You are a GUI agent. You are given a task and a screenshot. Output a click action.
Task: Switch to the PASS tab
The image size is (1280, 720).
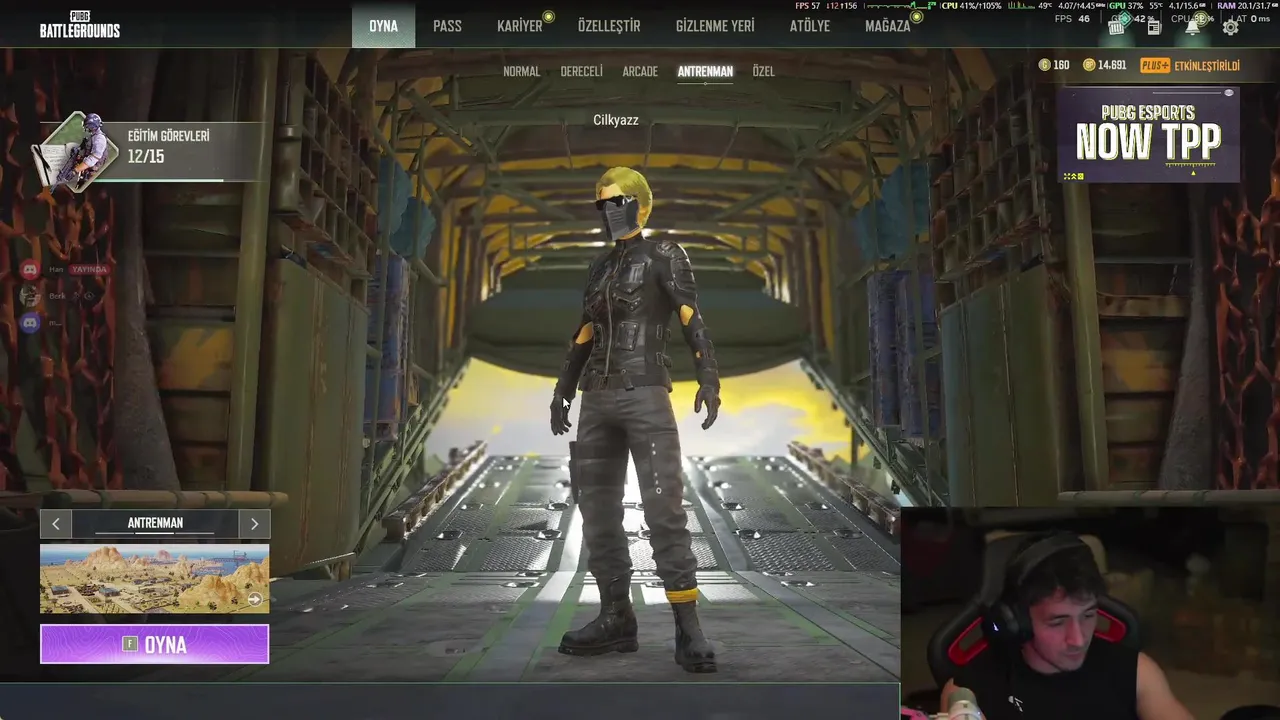tap(447, 26)
